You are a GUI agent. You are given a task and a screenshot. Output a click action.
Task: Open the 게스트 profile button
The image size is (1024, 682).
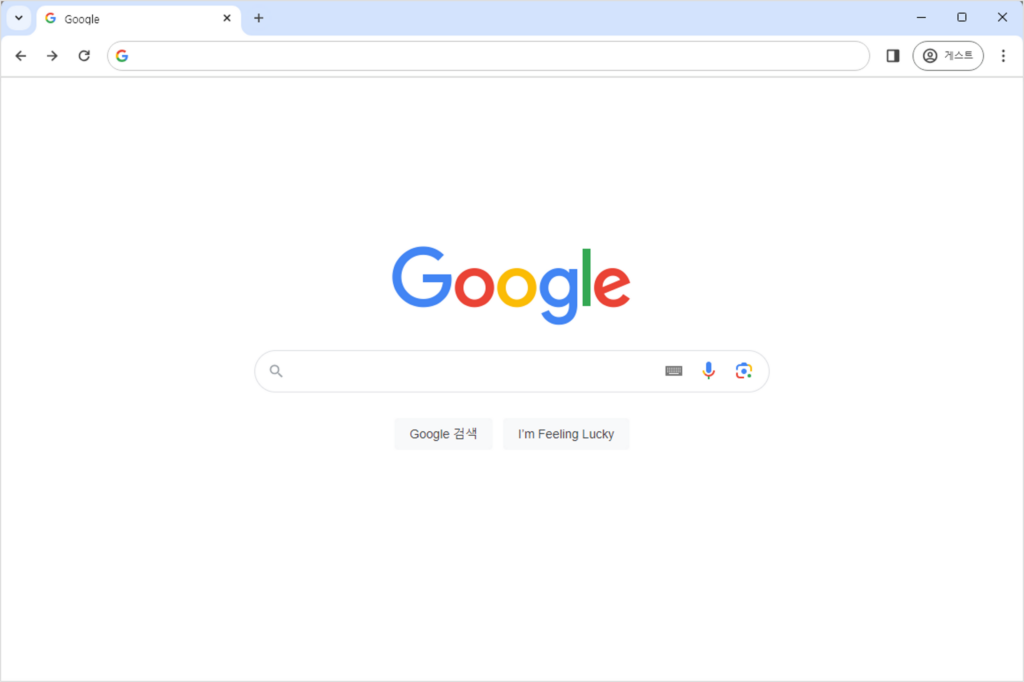(948, 56)
